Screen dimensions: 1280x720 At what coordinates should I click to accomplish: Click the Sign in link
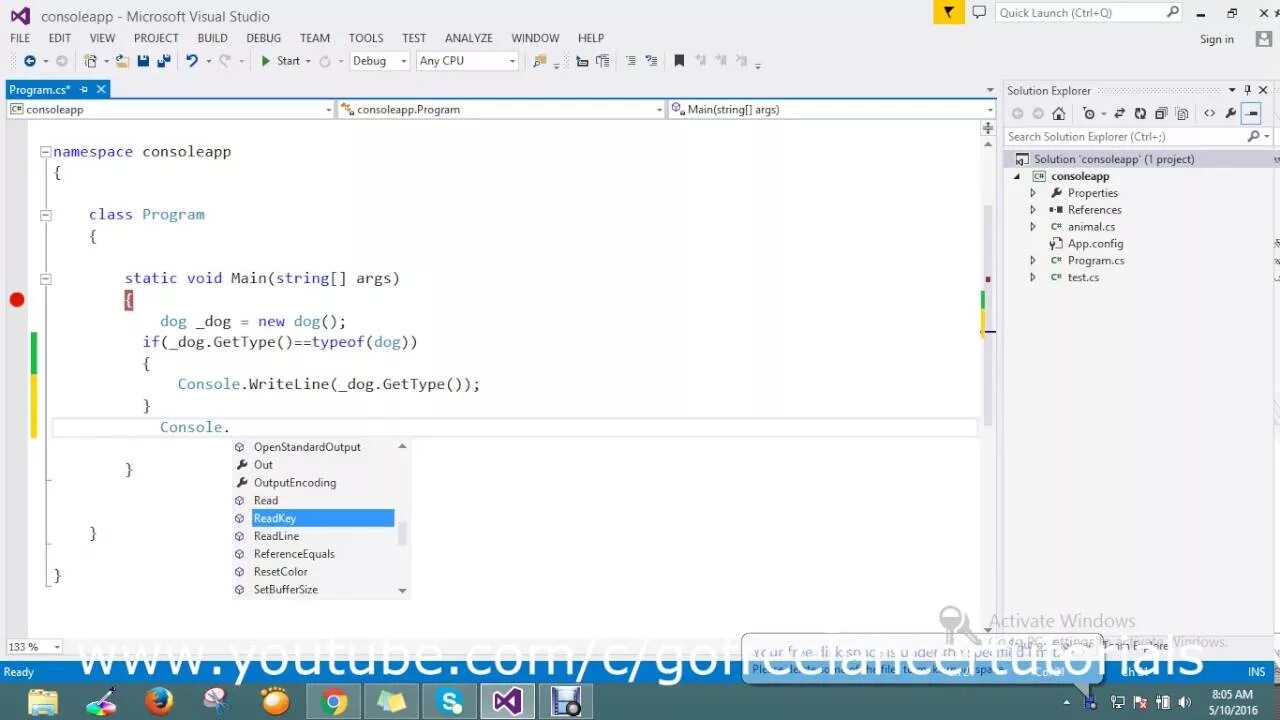coord(1216,39)
